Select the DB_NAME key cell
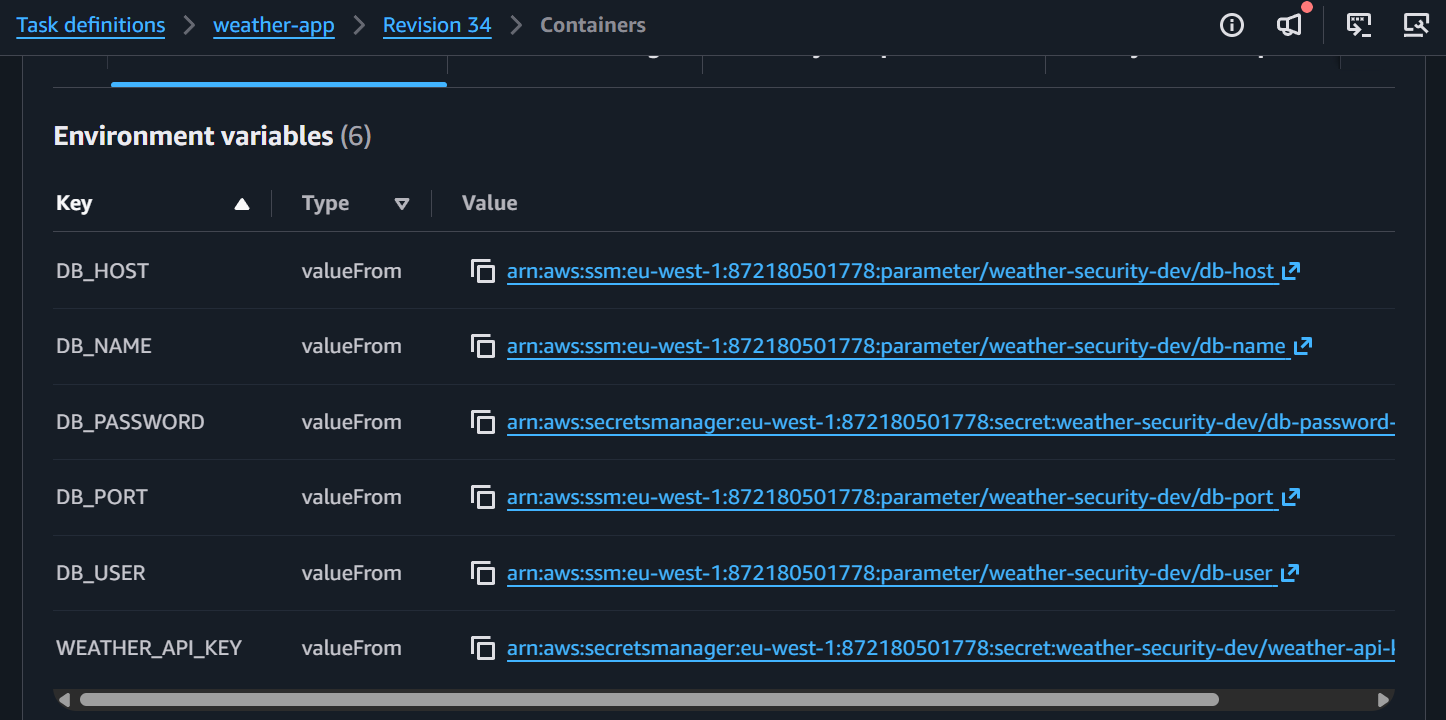This screenshot has width=1446, height=720. [x=104, y=346]
